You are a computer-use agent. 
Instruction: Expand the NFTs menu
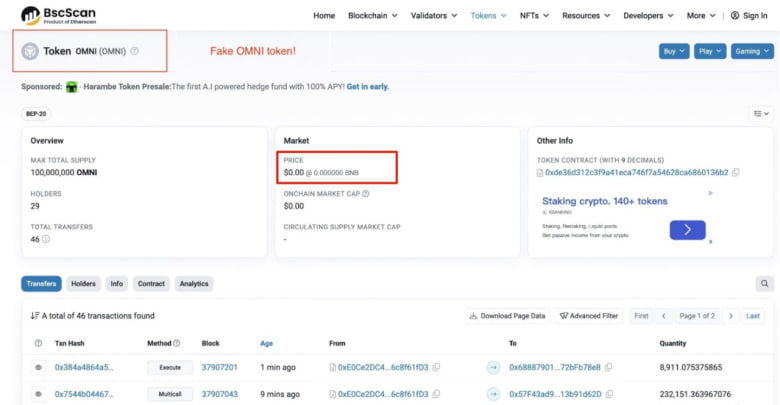[534, 15]
